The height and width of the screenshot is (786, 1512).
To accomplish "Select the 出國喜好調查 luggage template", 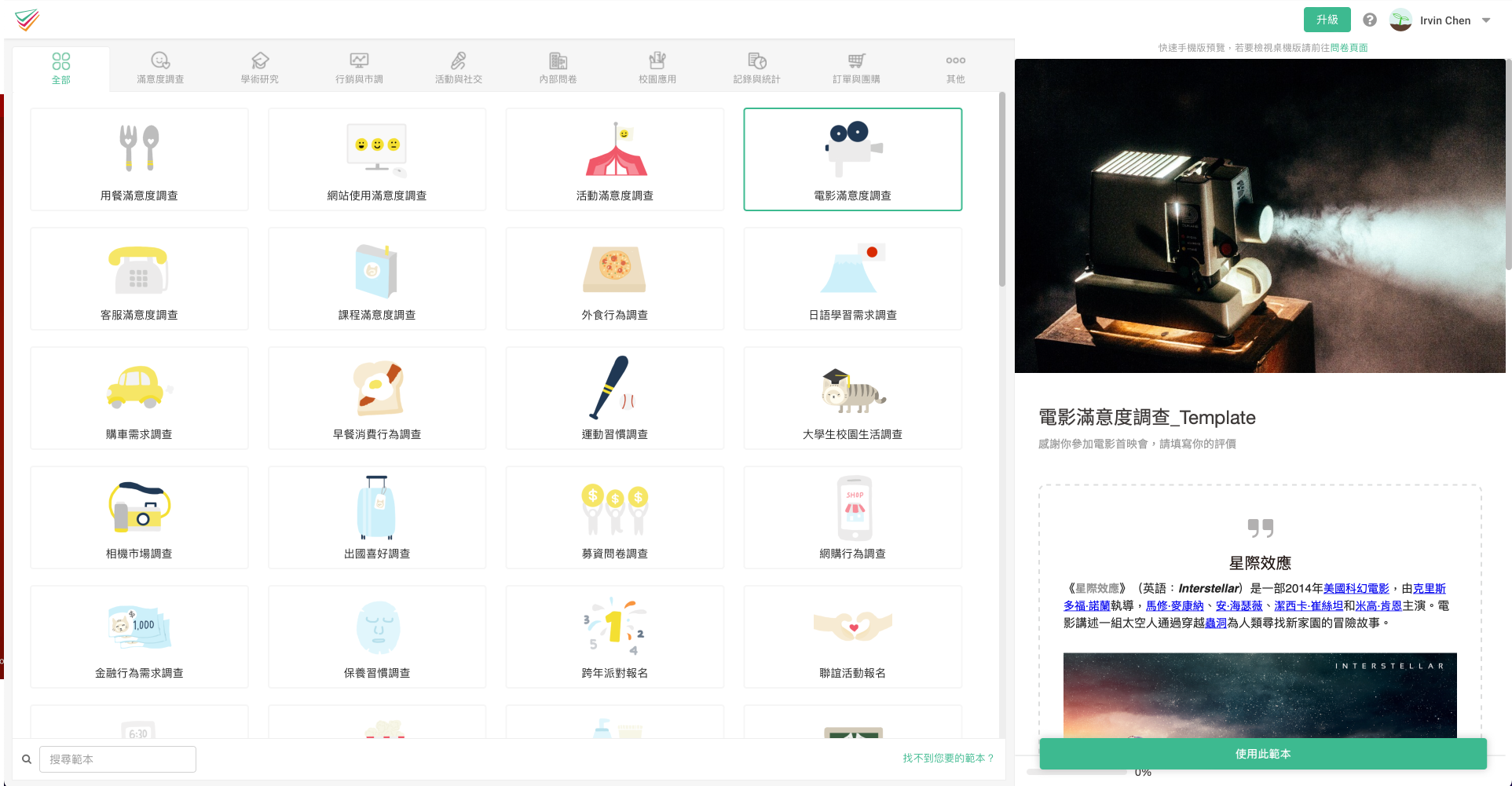I will pyautogui.click(x=377, y=517).
